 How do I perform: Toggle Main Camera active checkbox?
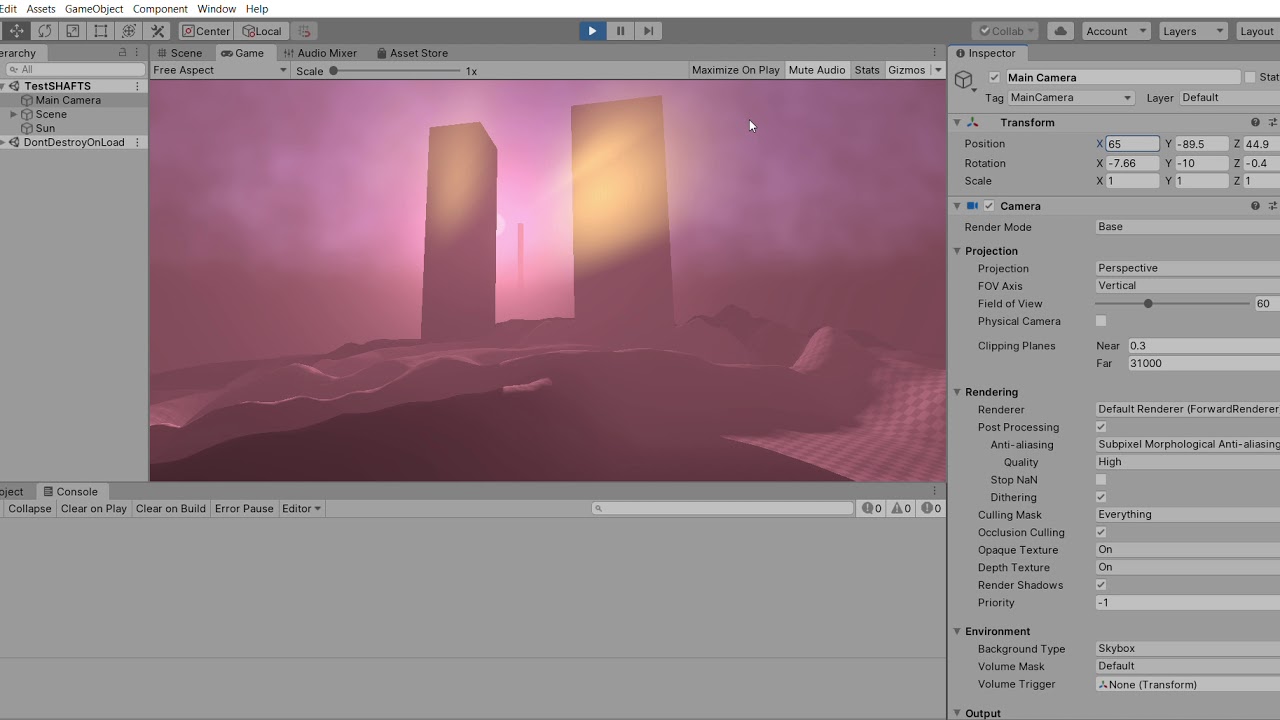(x=994, y=77)
